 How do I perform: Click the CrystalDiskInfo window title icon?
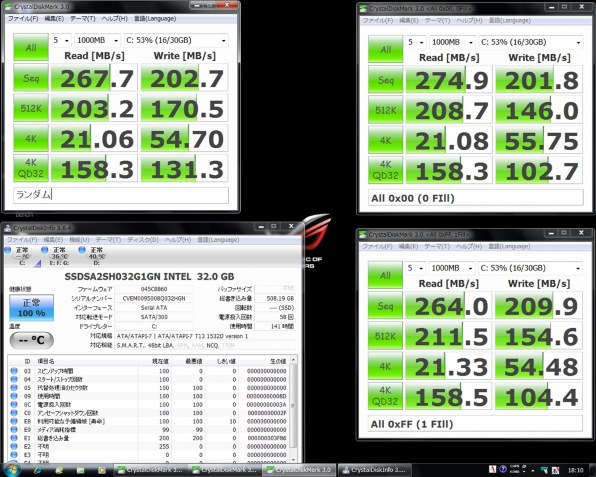[8, 228]
